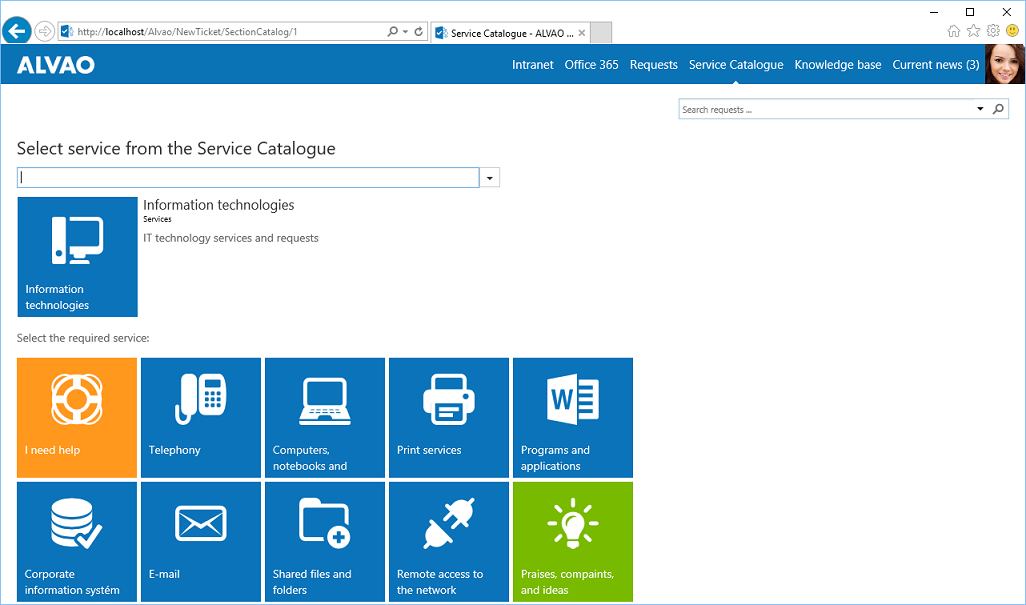Select the I need help lifebuoy tile
The width and height of the screenshot is (1026, 605).
click(76, 417)
